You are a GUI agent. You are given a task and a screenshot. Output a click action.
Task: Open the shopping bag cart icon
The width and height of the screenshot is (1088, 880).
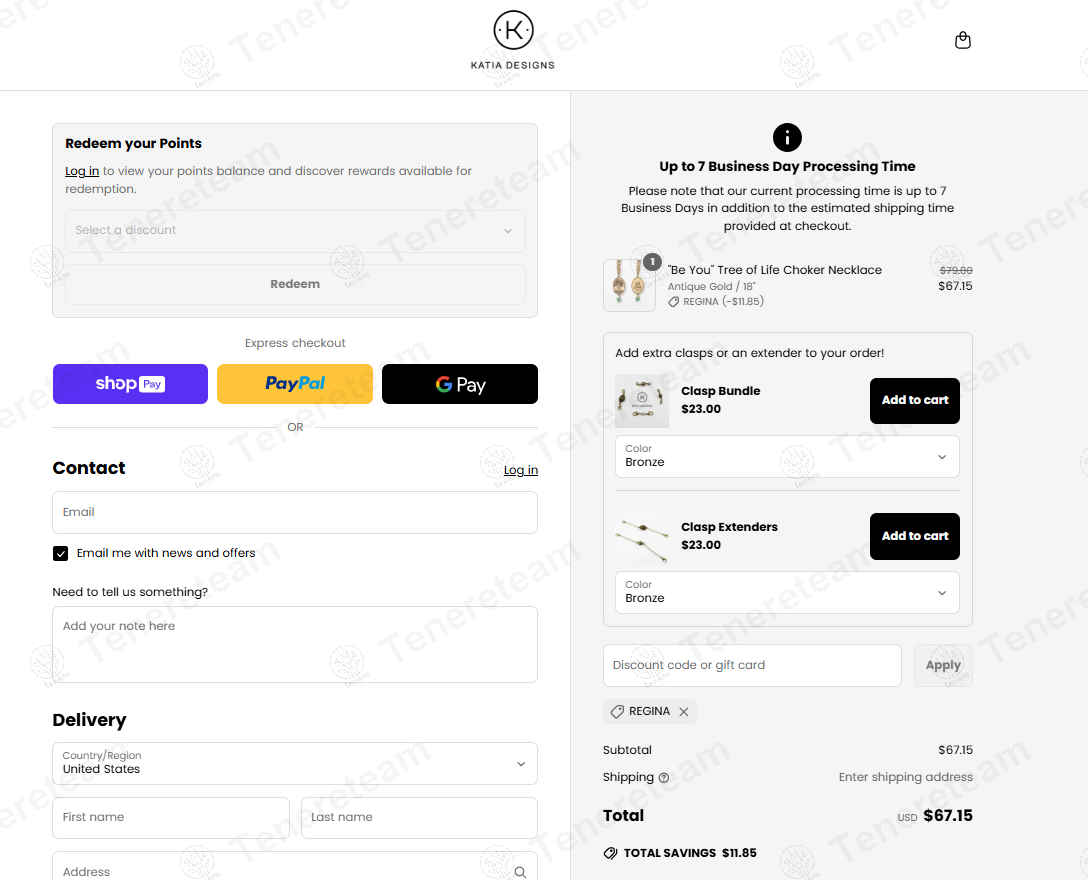tap(963, 41)
